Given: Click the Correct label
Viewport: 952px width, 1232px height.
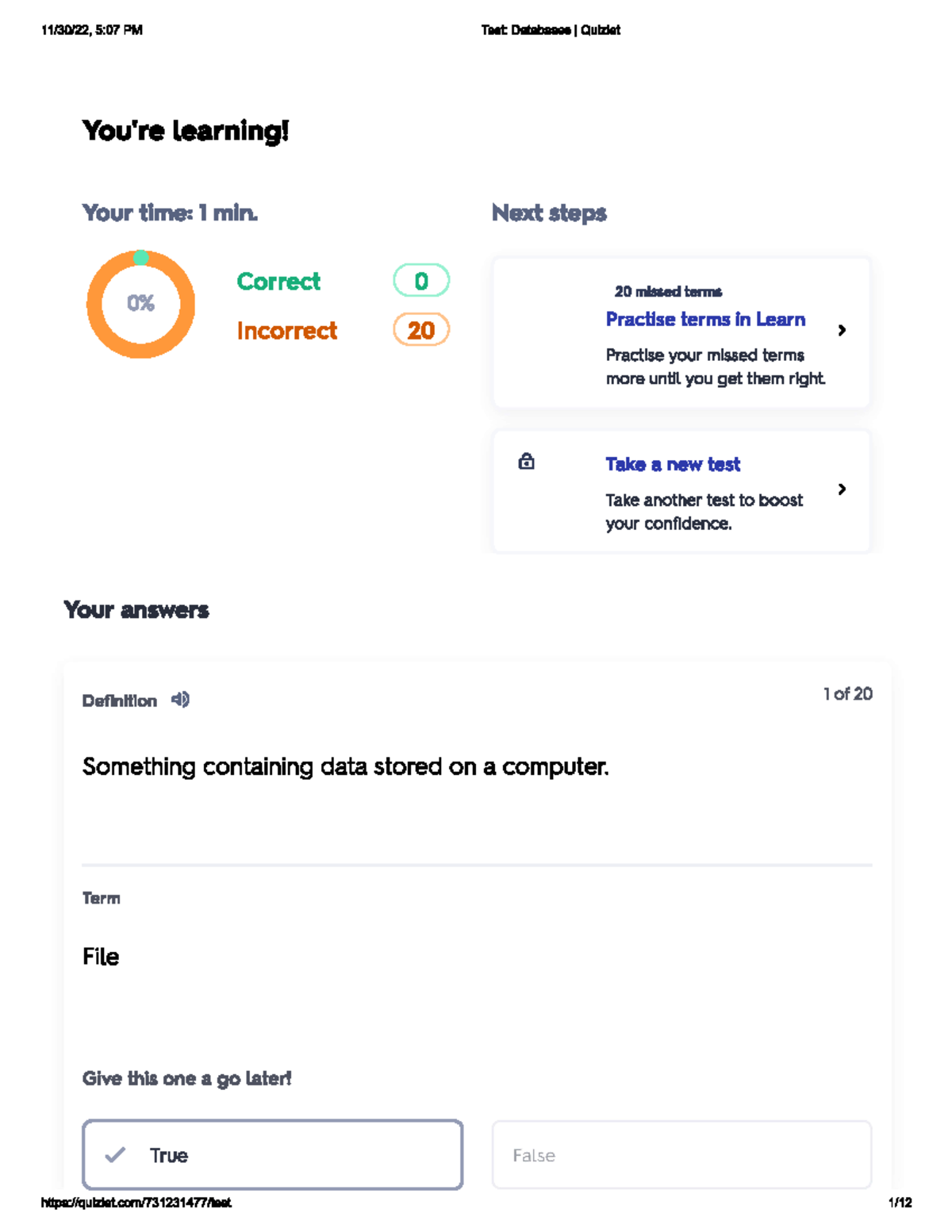Looking at the screenshot, I should [278, 282].
